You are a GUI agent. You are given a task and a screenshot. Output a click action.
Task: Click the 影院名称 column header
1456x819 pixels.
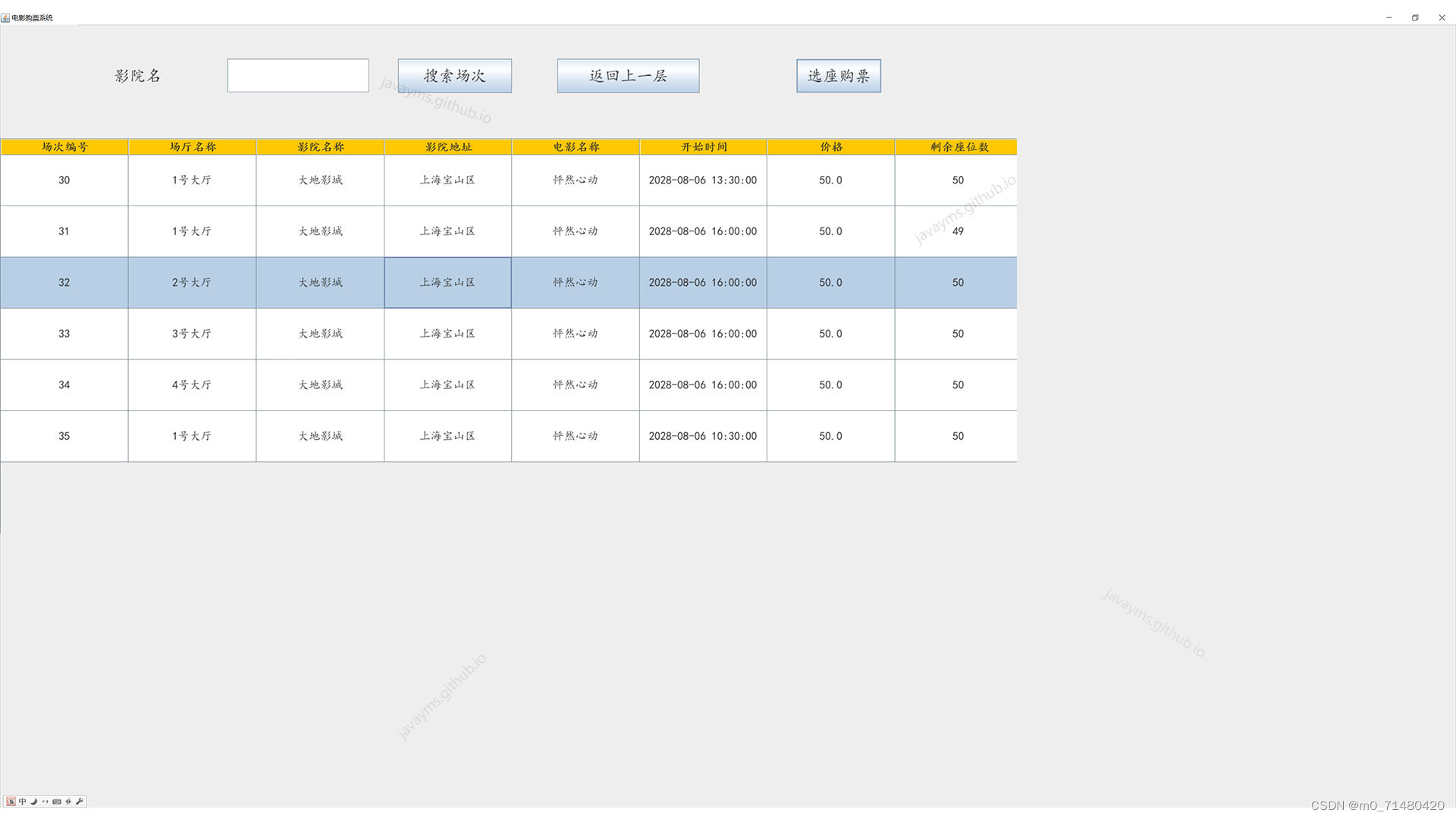pos(320,146)
